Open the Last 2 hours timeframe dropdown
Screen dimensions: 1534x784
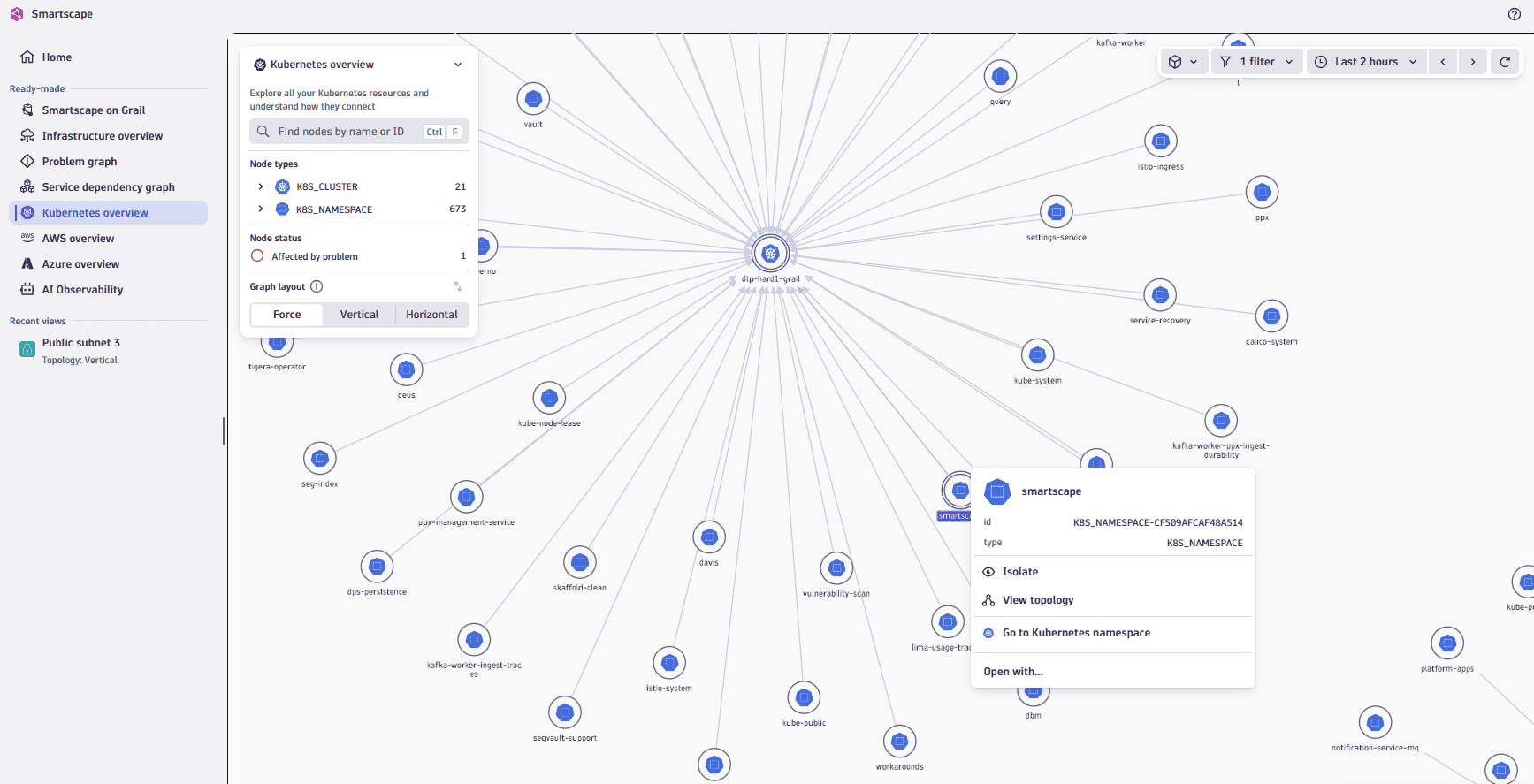(x=1366, y=62)
